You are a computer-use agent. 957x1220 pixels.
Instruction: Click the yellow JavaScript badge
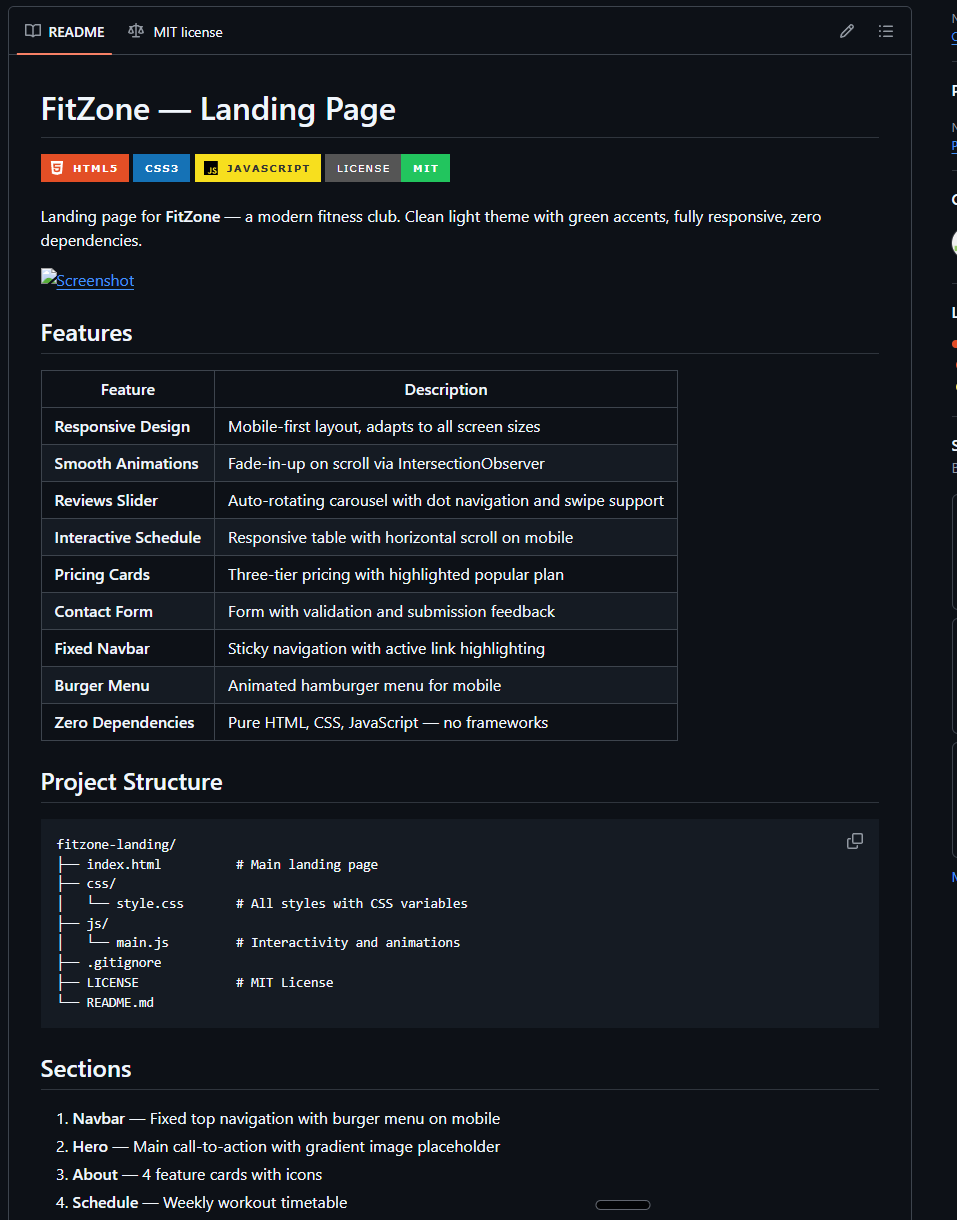tap(257, 168)
